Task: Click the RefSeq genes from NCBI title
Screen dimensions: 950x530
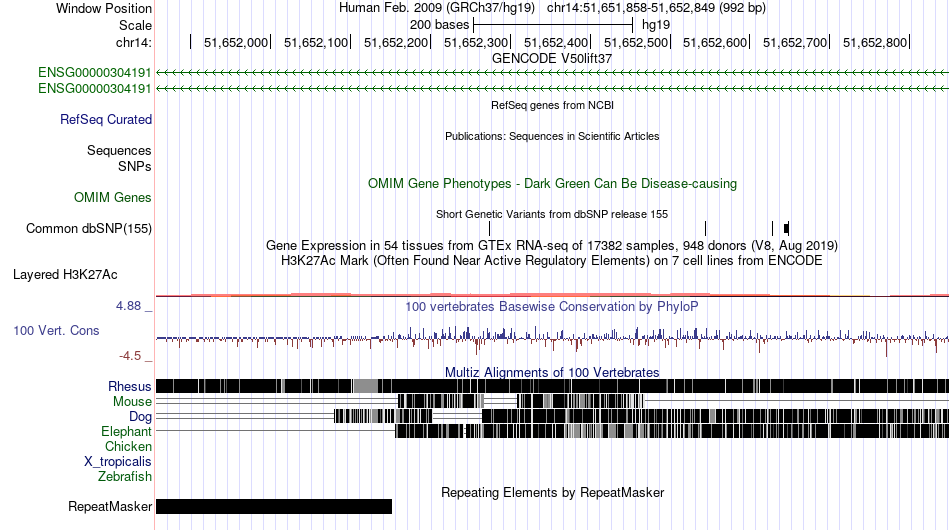Action: click(x=552, y=105)
